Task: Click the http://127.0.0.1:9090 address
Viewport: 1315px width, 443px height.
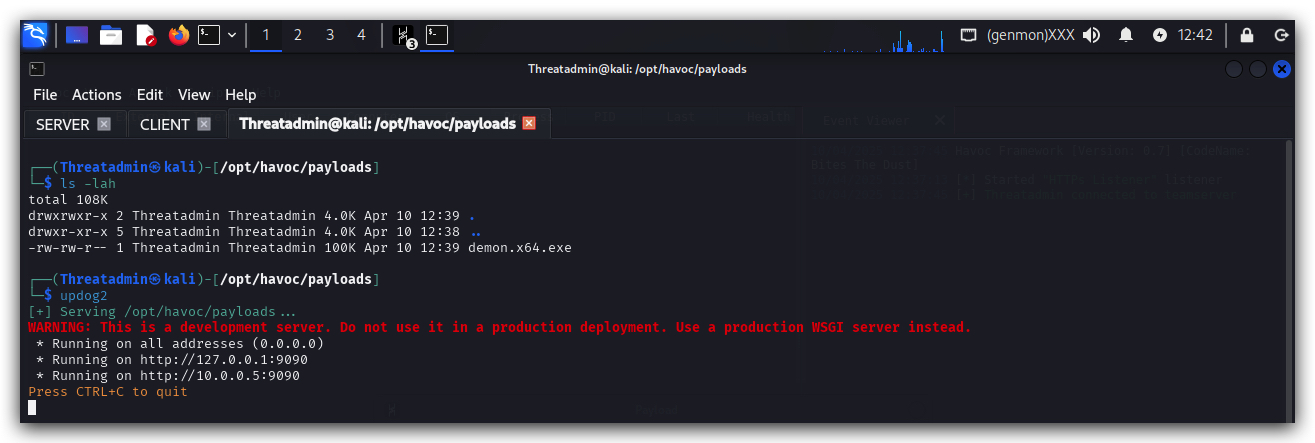Action: pos(224,359)
